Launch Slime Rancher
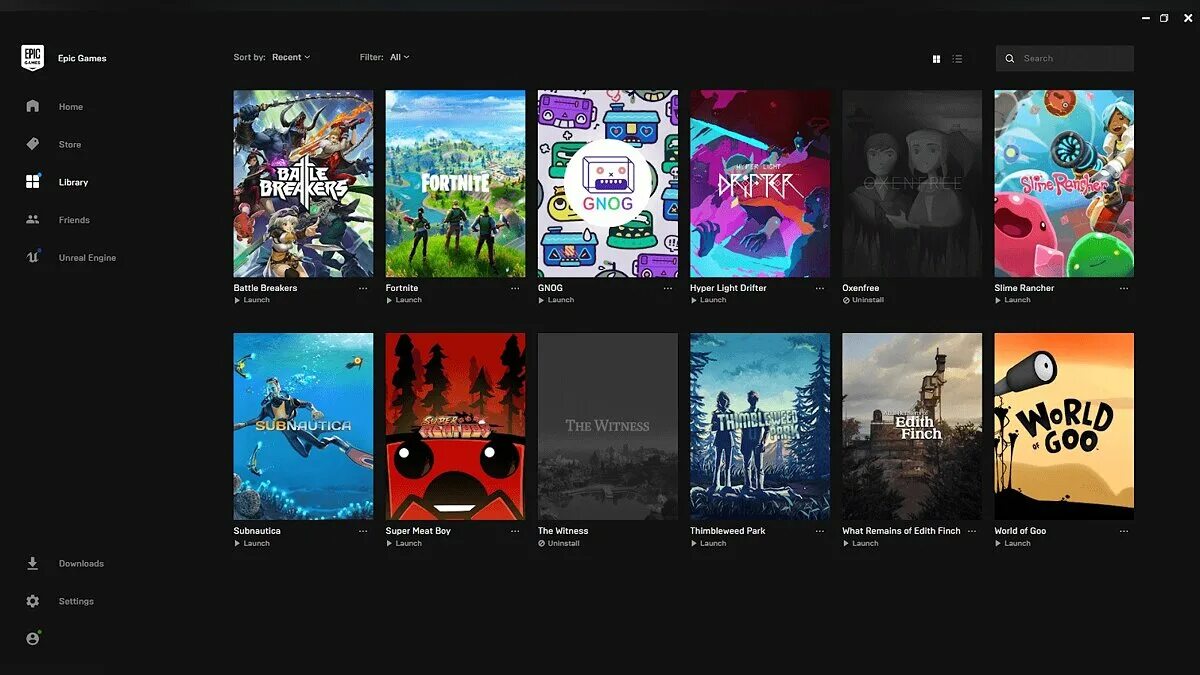Image resolution: width=1200 pixels, height=675 pixels. (1012, 300)
